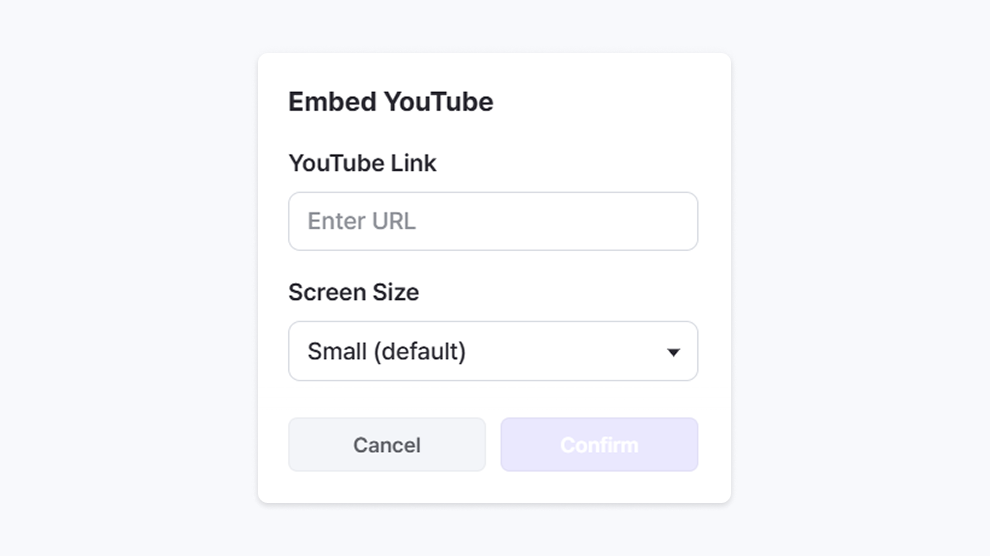Click the Enter URL placeholder text
Image resolution: width=990 pixels, height=556 pixels.
[x=361, y=221]
